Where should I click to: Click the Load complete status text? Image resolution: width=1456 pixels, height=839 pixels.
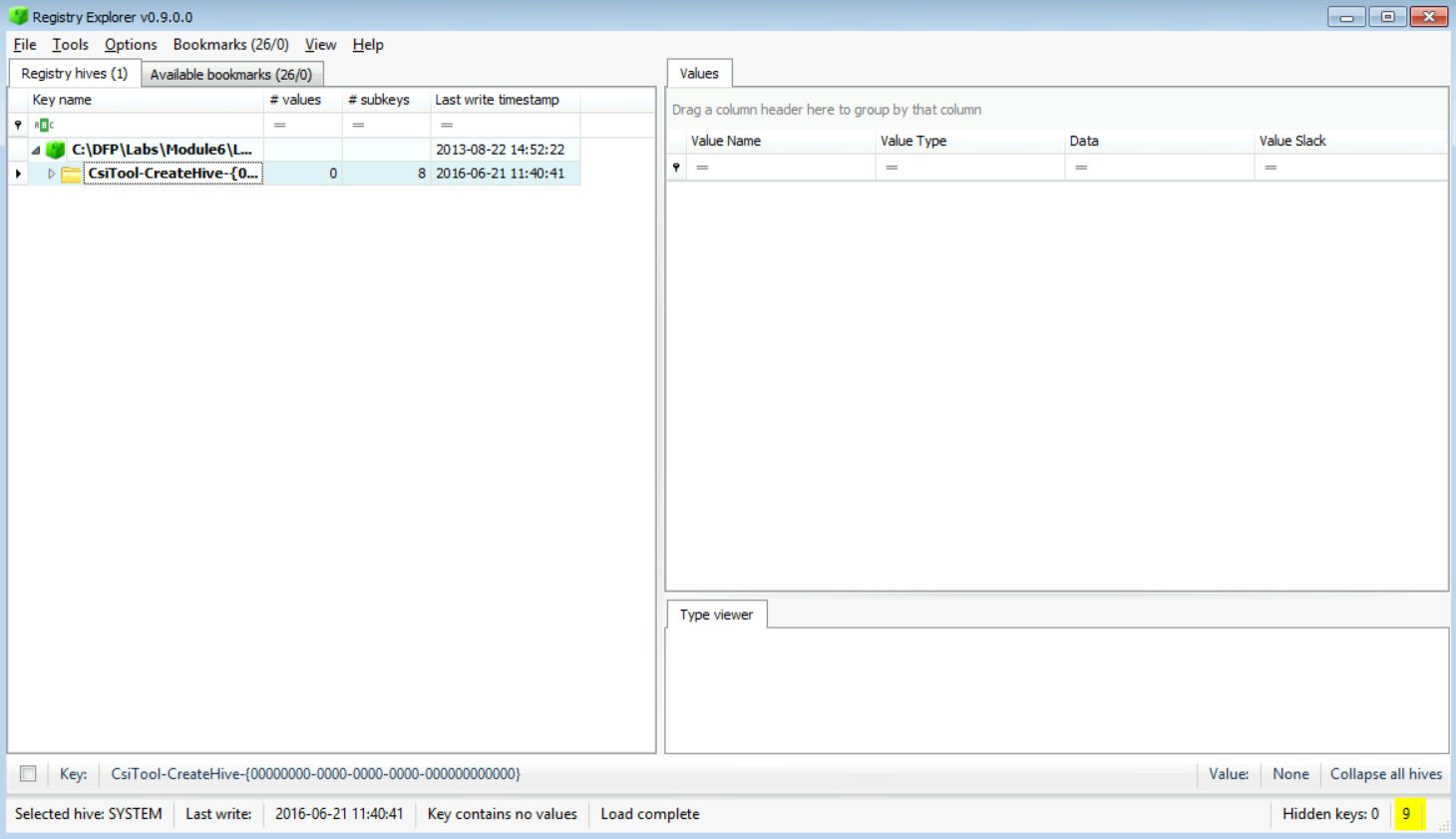pyautogui.click(x=650, y=814)
